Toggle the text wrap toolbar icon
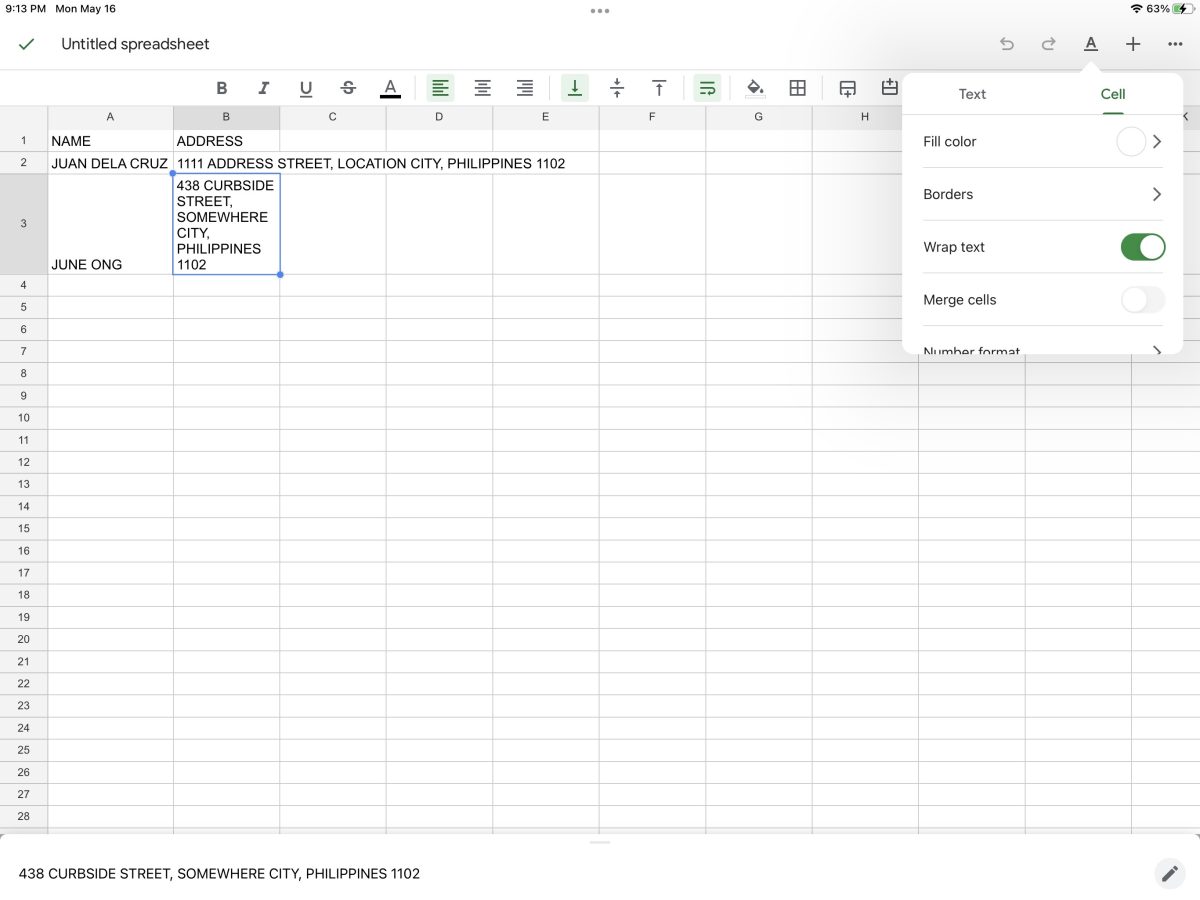 [707, 88]
